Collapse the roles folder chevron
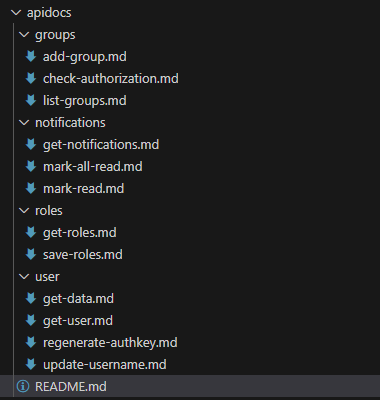The image size is (380, 400). (x=24, y=211)
